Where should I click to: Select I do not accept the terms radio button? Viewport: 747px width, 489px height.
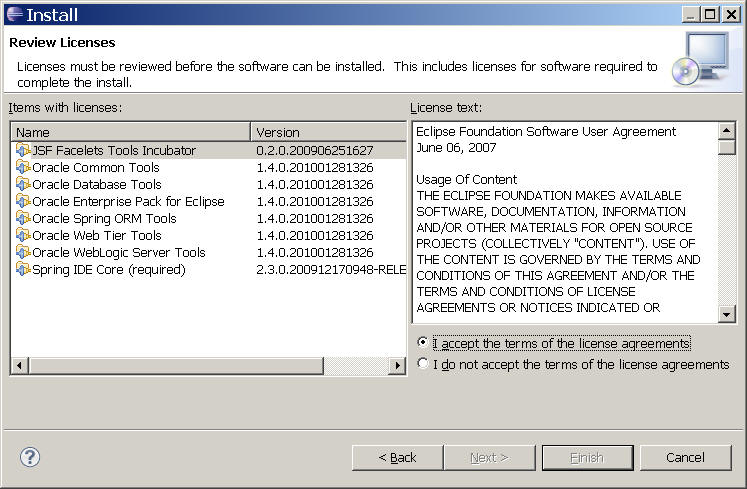(423, 363)
